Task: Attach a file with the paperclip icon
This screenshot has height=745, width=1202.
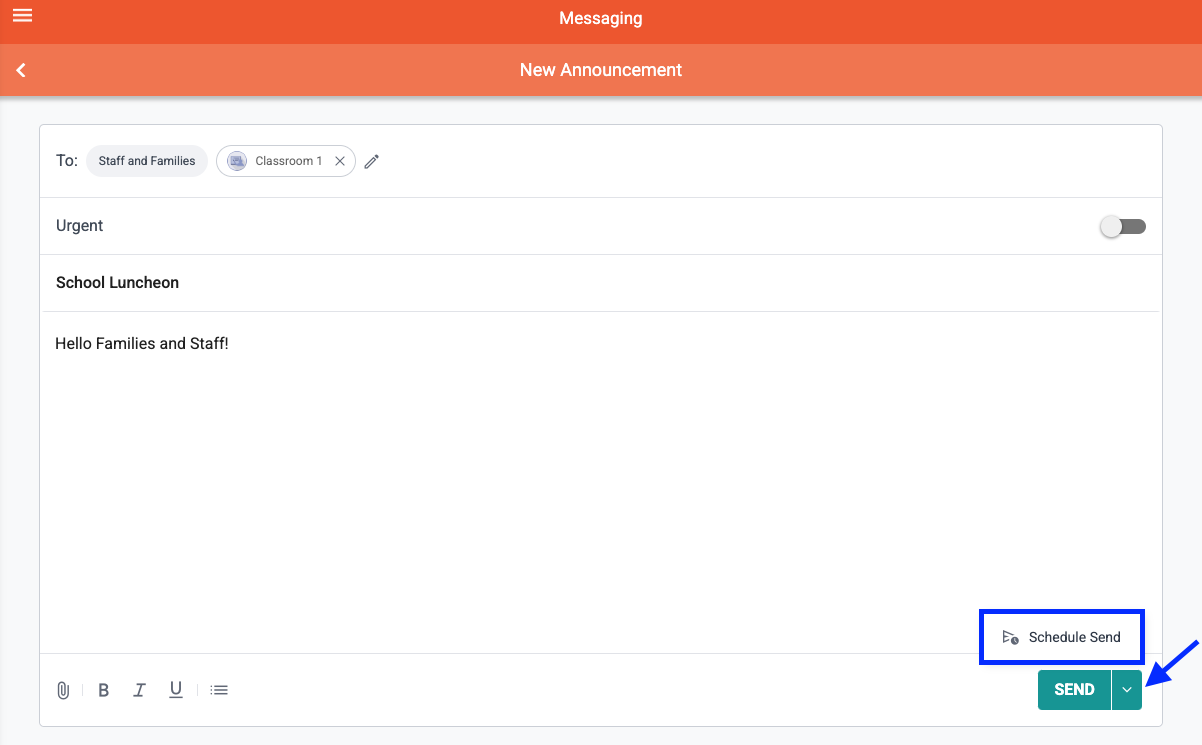Action: coord(63,690)
